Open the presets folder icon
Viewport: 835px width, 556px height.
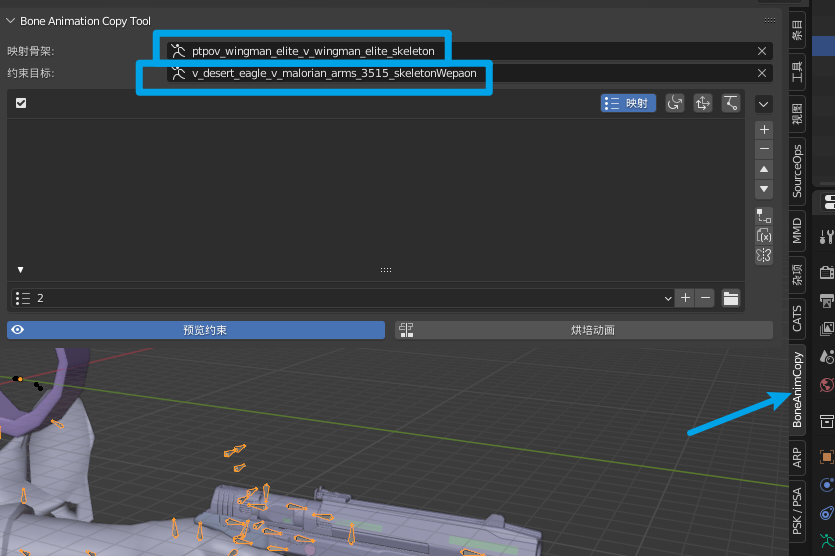731,298
